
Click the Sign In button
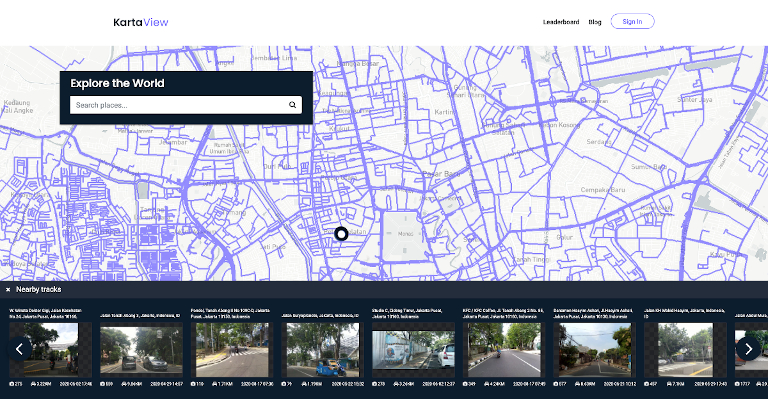pyautogui.click(x=632, y=22)
